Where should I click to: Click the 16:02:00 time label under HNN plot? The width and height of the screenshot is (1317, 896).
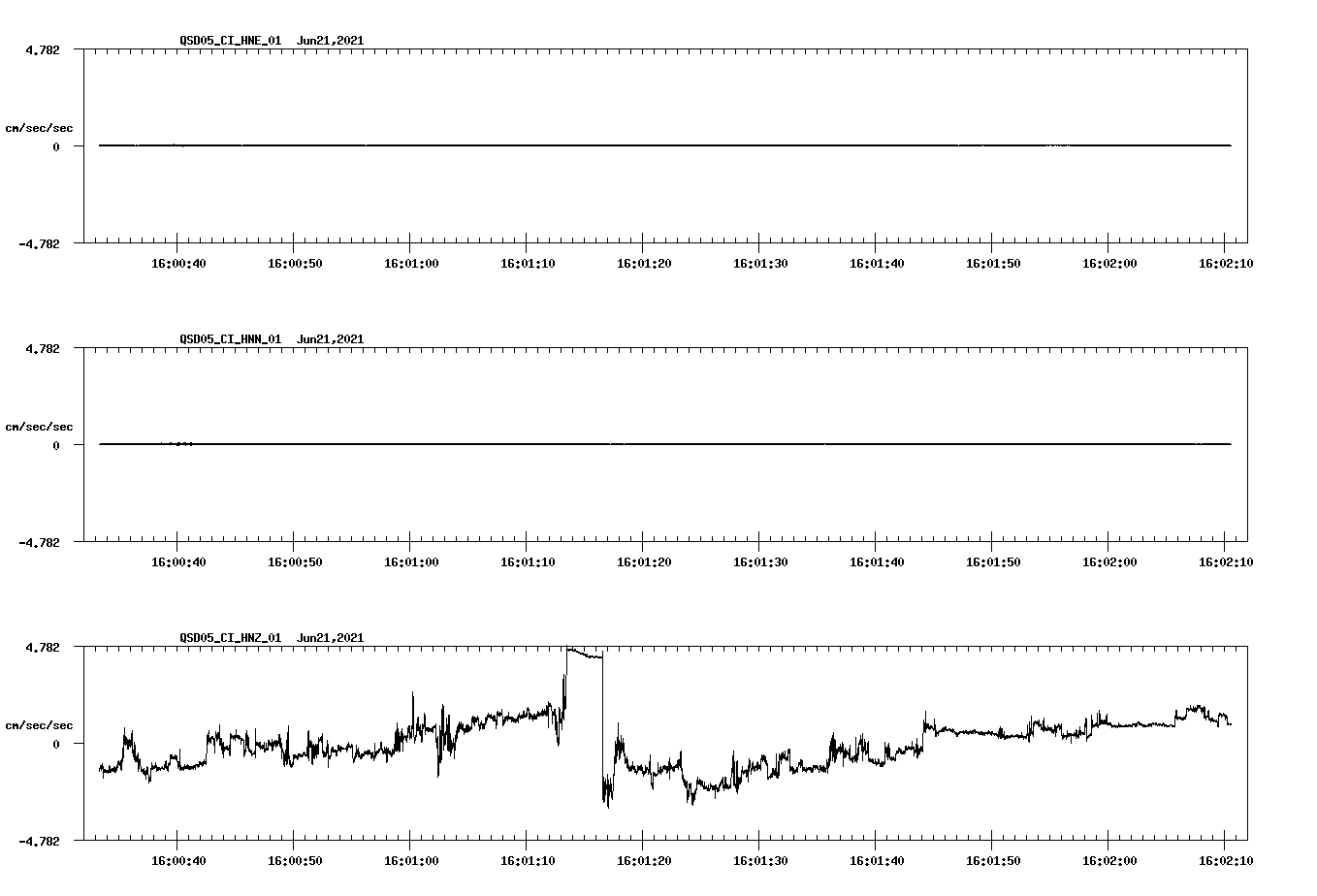(x=1109, y=561)
